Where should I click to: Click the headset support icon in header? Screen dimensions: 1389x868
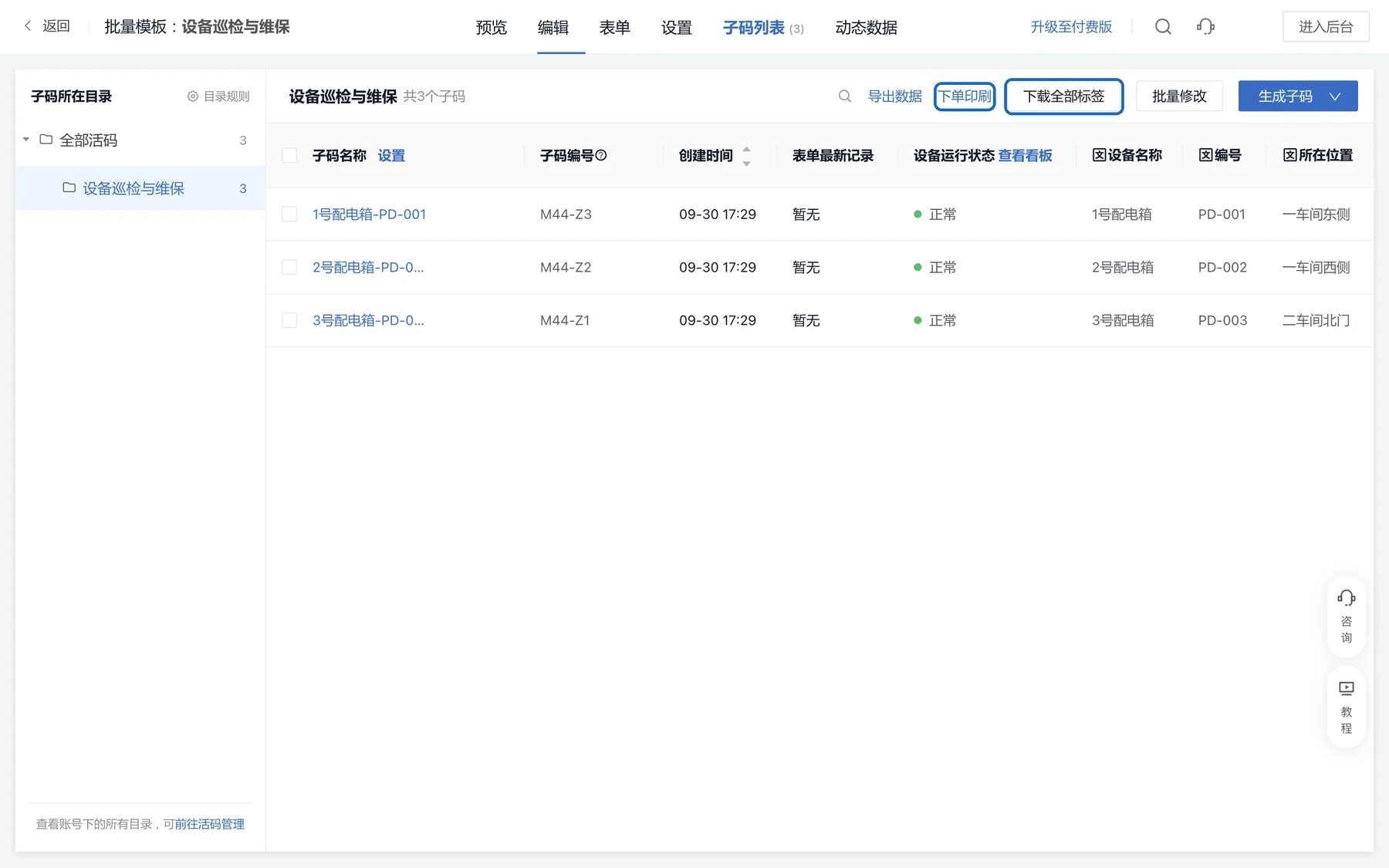click(1205, 27)
